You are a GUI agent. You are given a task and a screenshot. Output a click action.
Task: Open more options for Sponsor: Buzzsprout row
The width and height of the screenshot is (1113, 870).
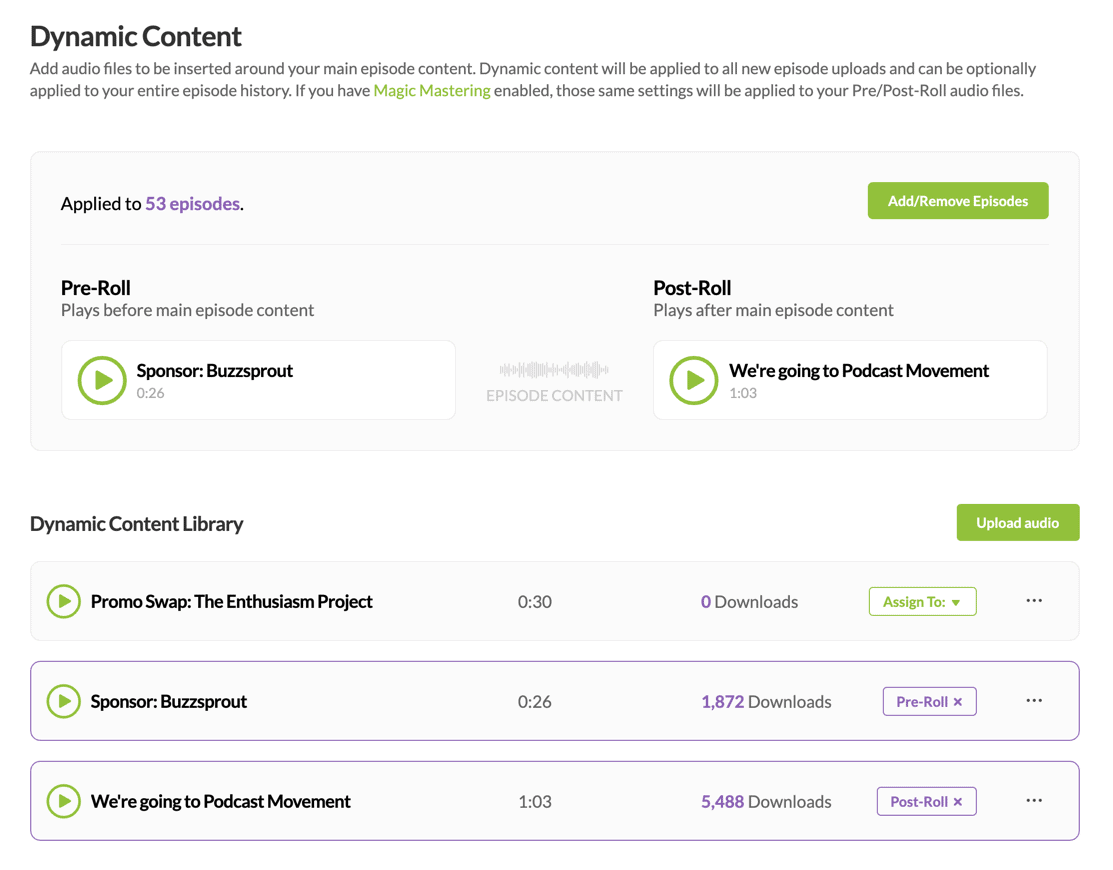pyautogui.click(x=1034, y=701)
